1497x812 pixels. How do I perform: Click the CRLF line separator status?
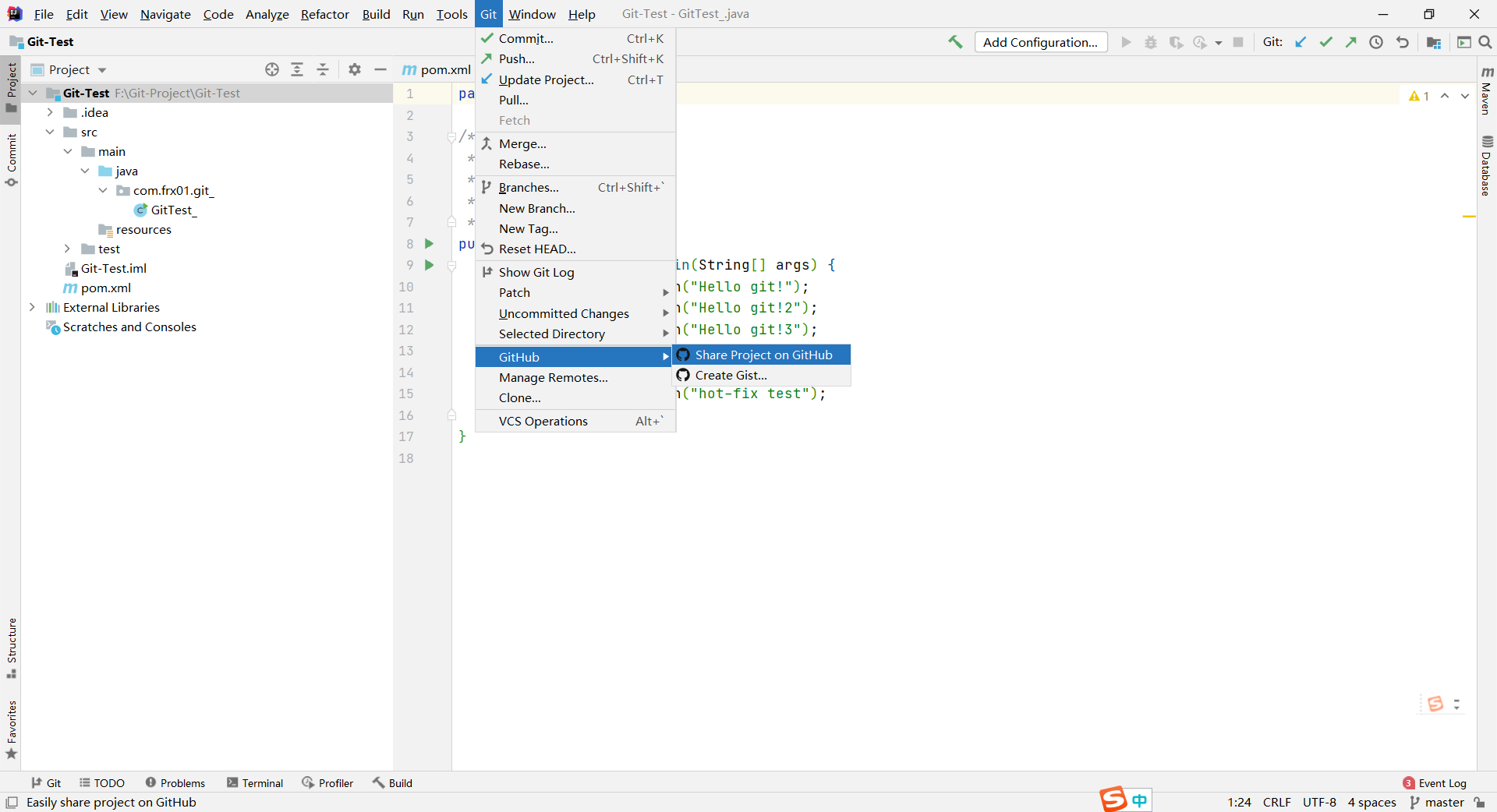coord(1276,802)
